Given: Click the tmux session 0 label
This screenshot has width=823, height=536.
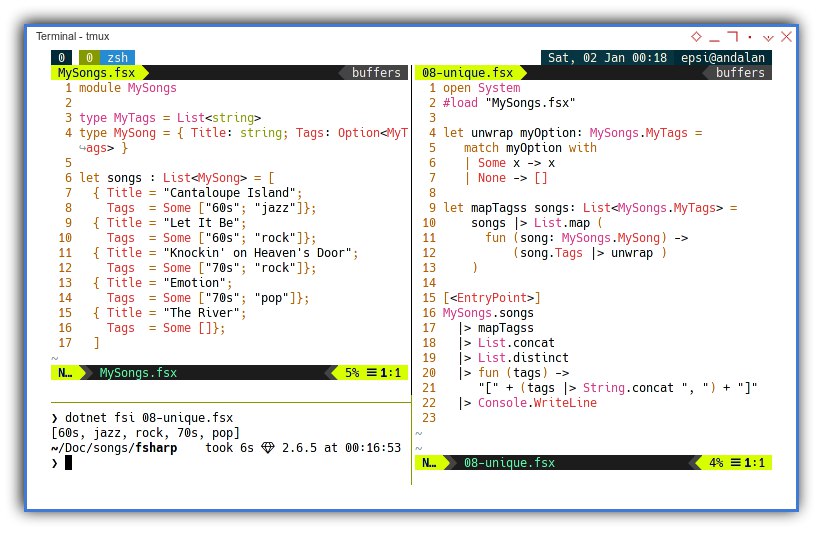Looking at the screenshot, I should 61,57.
